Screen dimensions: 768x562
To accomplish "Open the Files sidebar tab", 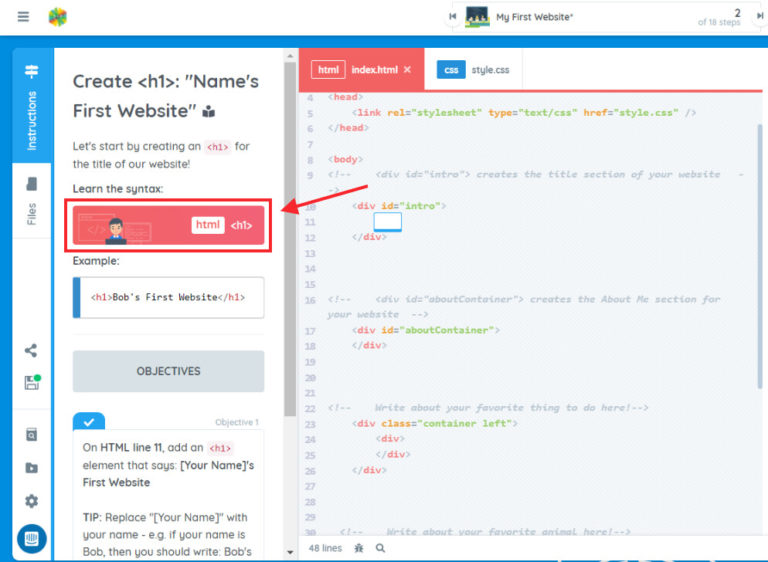I will point(31,200).
